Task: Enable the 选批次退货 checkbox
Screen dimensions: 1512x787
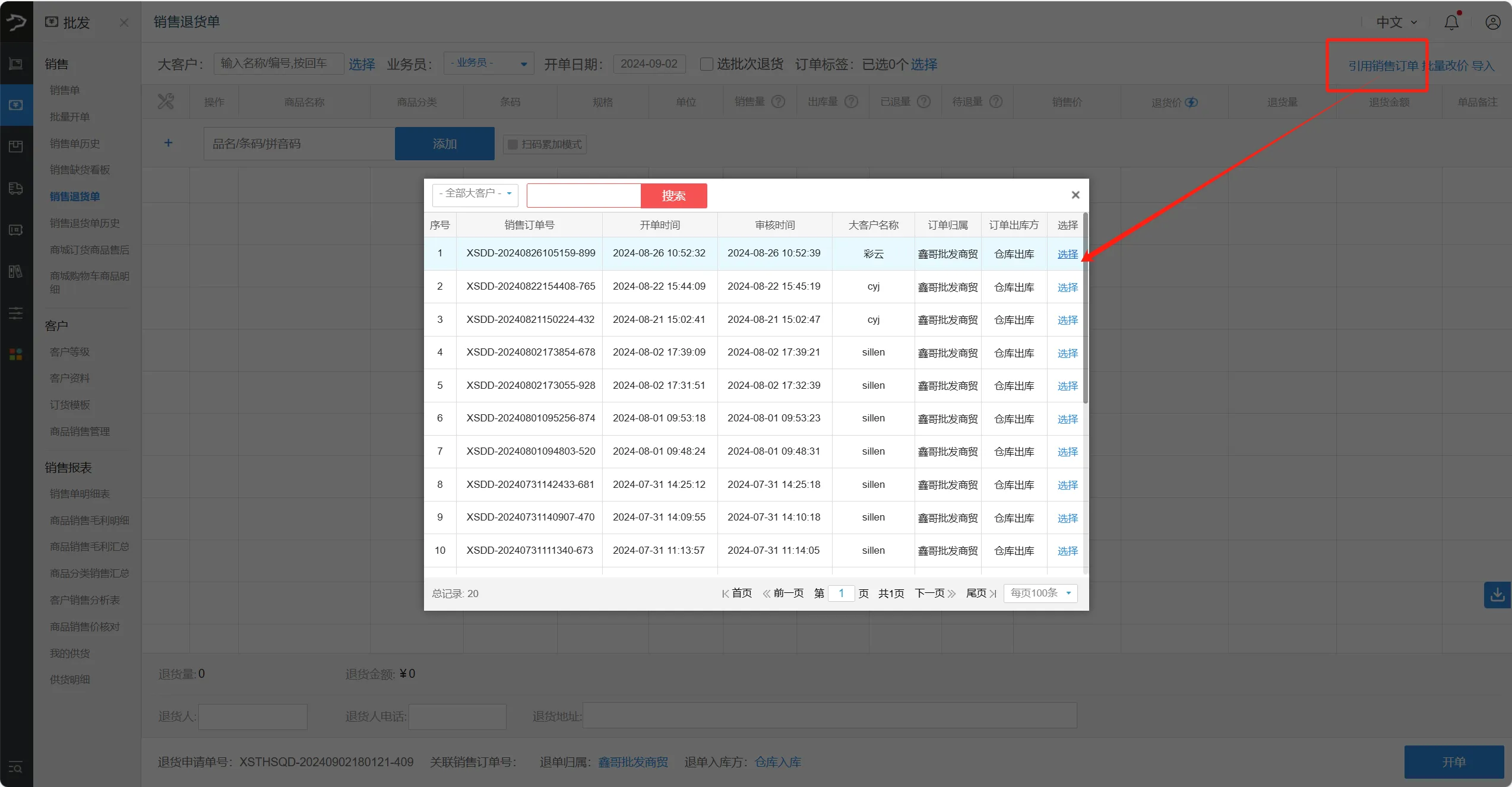Action: [x=706, y=64]
